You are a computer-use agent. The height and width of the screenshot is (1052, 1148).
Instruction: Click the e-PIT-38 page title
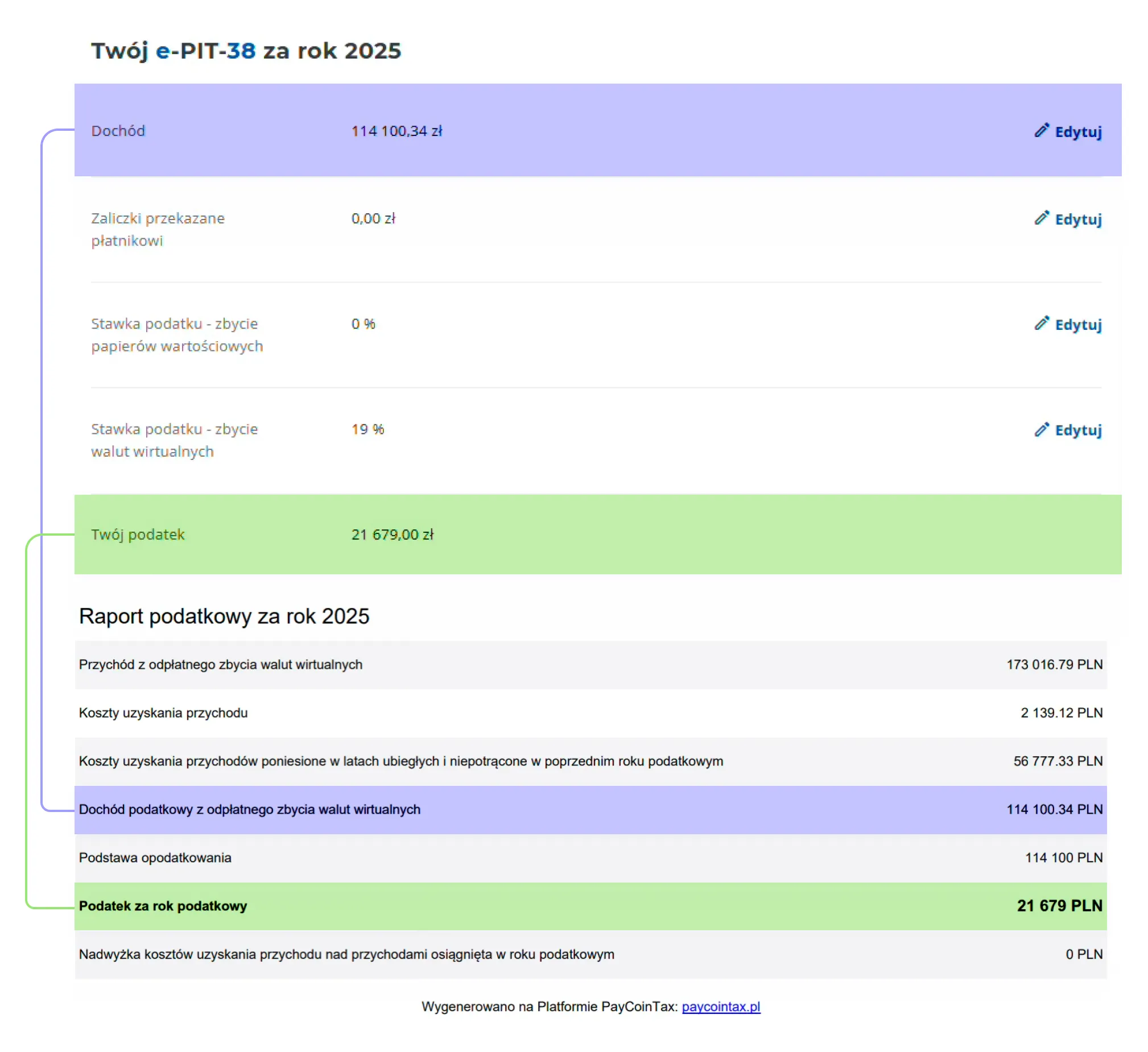click(x=246, y=51)
